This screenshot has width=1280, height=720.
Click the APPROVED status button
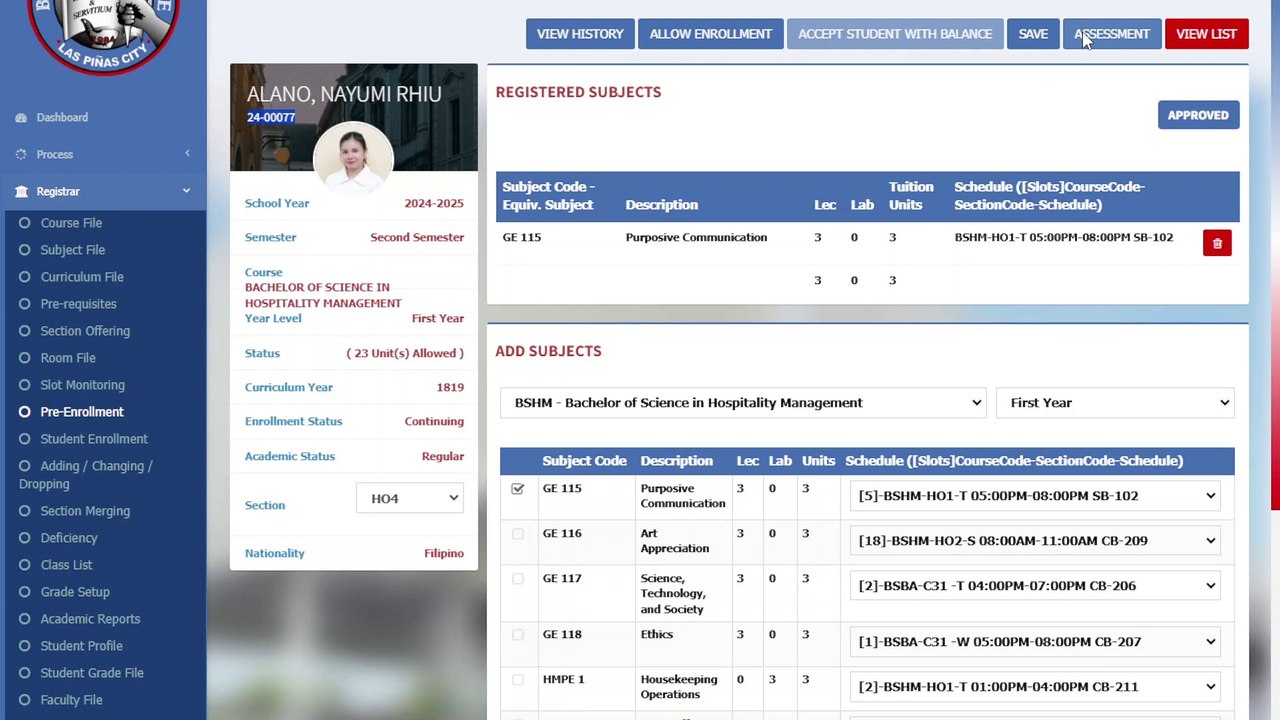click(x=1198, y=115)
